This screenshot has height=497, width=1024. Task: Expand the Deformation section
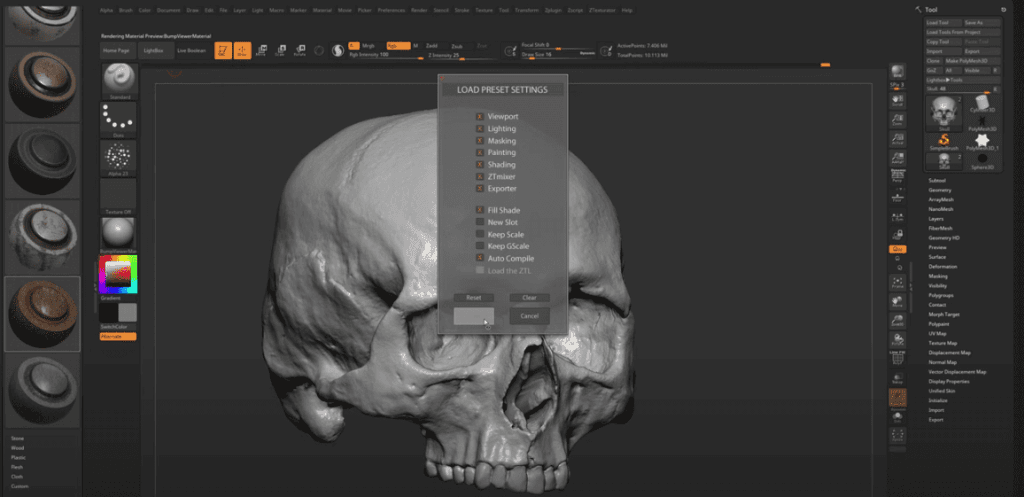943,267
